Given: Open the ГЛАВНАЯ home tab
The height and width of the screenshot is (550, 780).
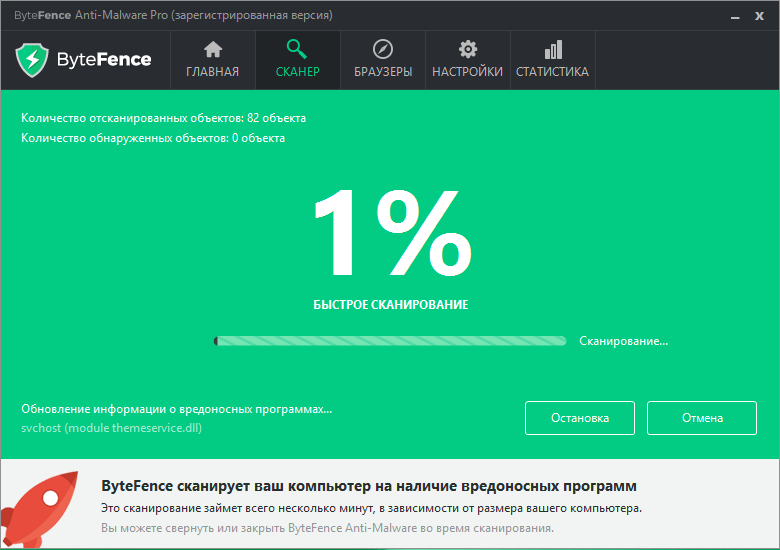Looking at the screenshot, I should (213, 60).
